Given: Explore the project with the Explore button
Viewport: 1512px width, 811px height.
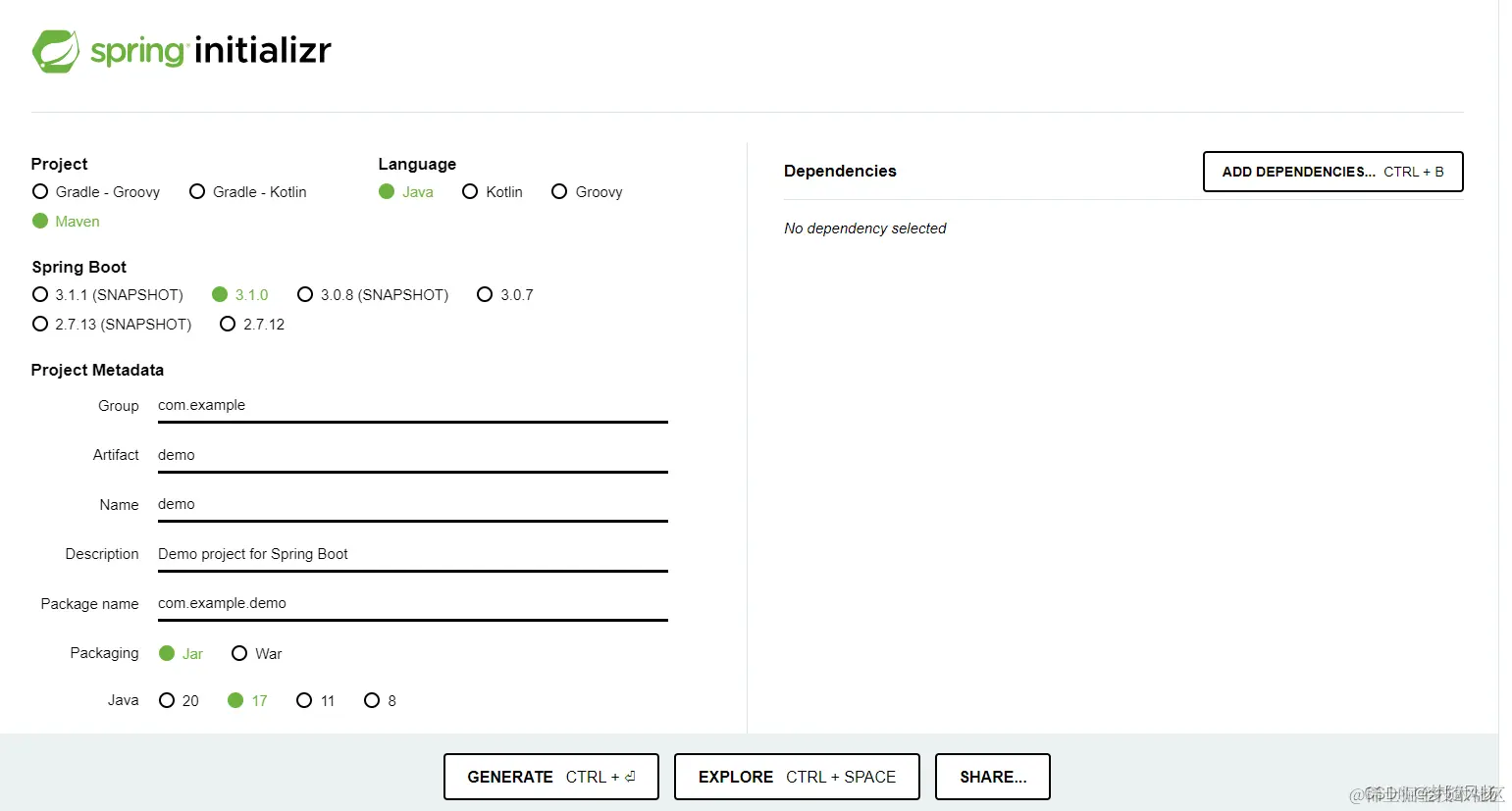Looking at the screenshot, I should point(797,777).
